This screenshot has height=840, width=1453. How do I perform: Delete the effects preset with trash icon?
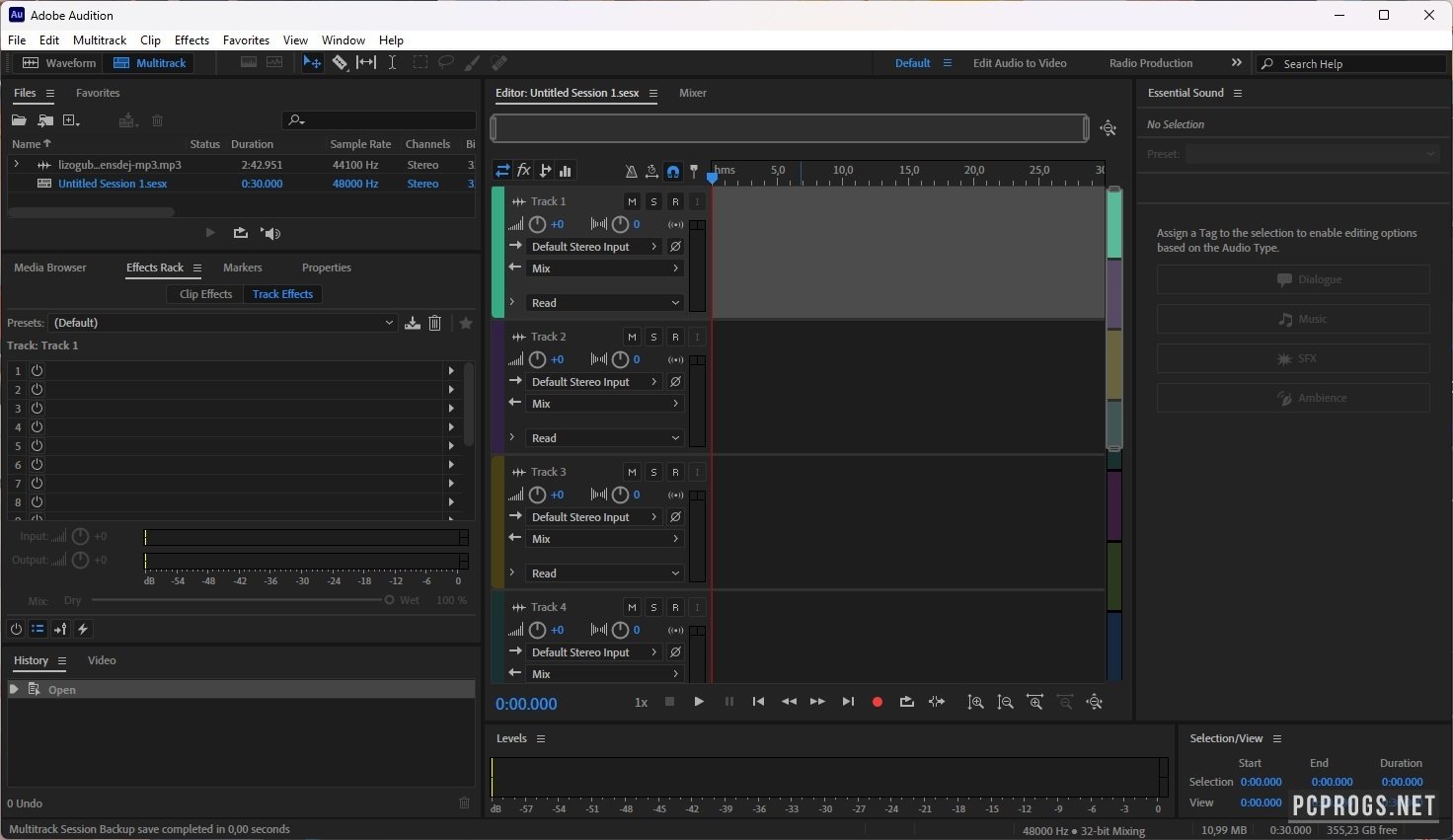434,323
